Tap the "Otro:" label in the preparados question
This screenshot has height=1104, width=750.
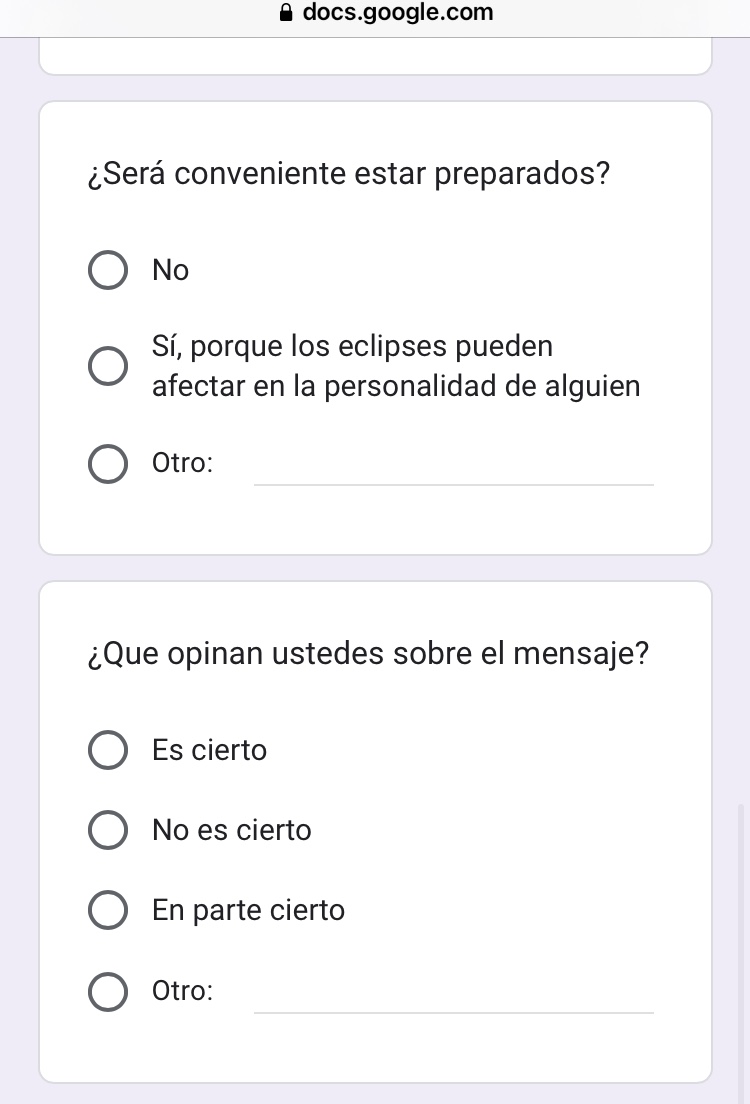coord(182,464)
